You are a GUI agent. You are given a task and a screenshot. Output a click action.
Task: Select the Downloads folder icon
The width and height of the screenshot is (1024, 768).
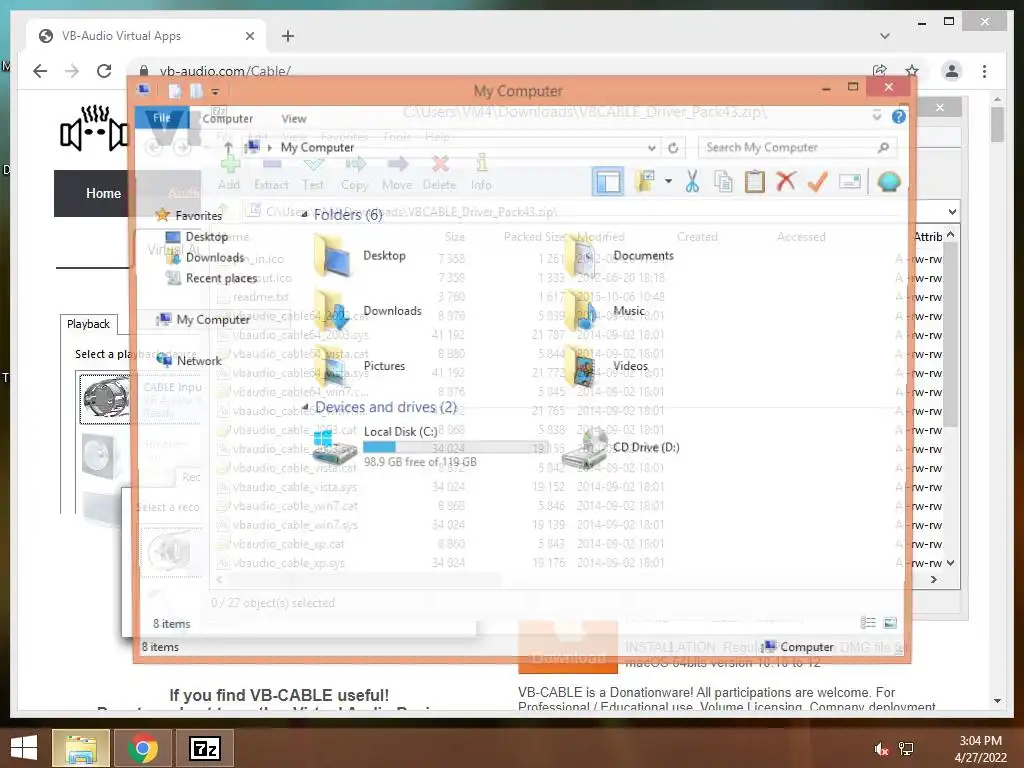(x=332, y=311)
